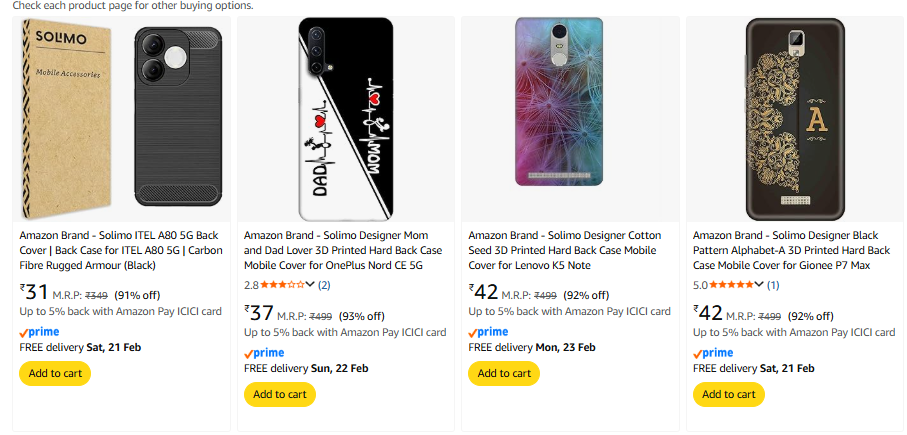Open Cotton Seed Lenovo K5 Note title link
907x435 pixels.
pos(565,250)
